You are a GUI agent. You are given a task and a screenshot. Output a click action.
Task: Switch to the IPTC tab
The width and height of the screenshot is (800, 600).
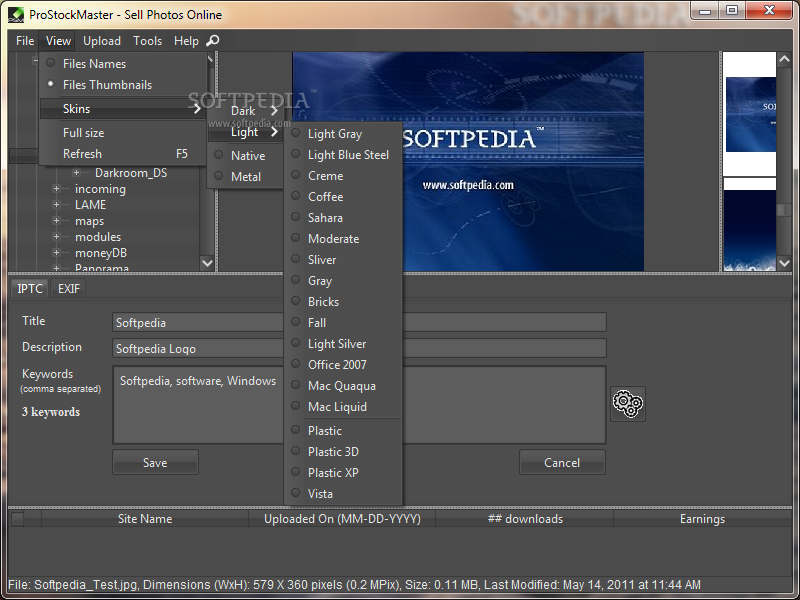pyautogui.click(x=30, y=289)
